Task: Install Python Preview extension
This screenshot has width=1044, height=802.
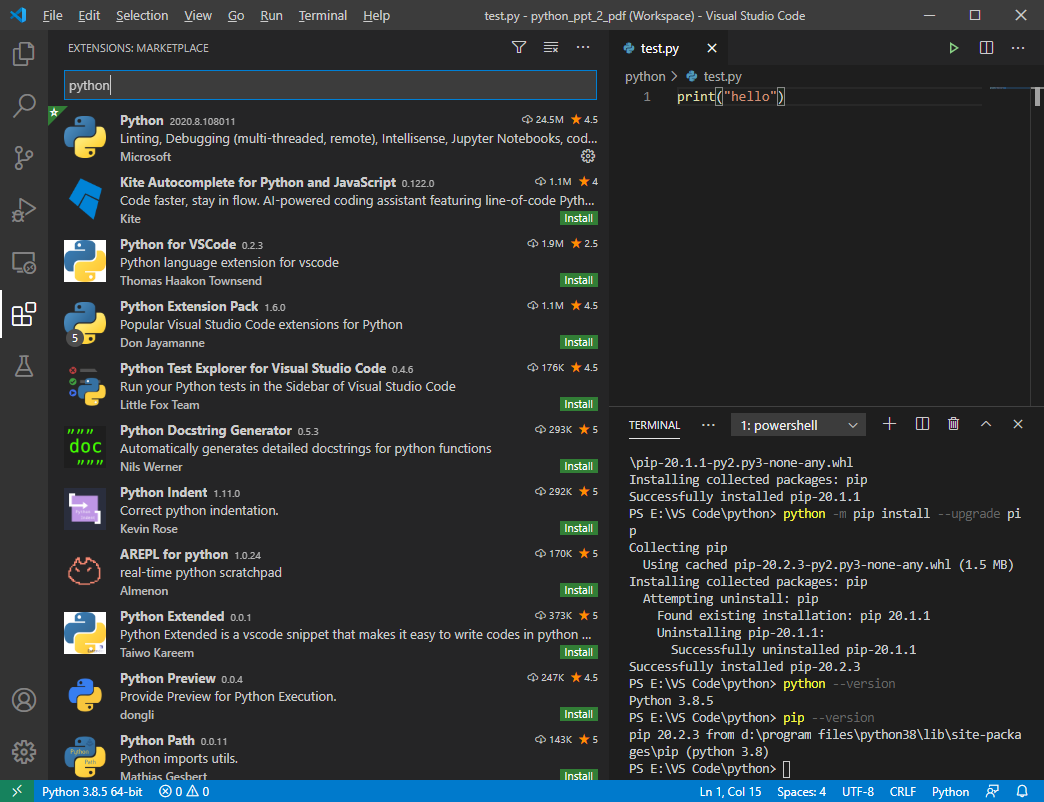Action: (579, 713)
